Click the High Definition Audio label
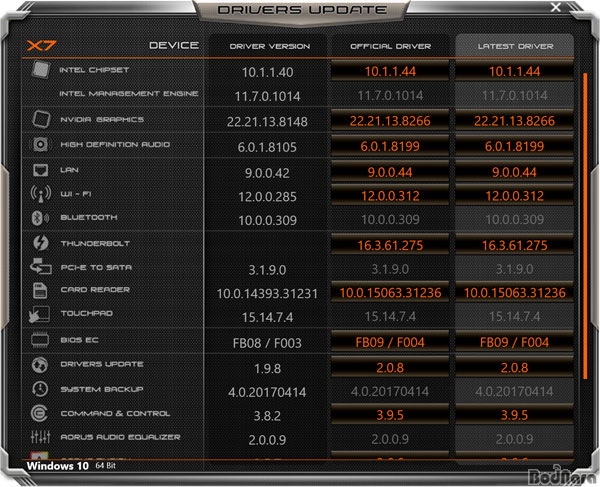The height and width of the screenshot is (487, 600). click(x=115, y=144)
